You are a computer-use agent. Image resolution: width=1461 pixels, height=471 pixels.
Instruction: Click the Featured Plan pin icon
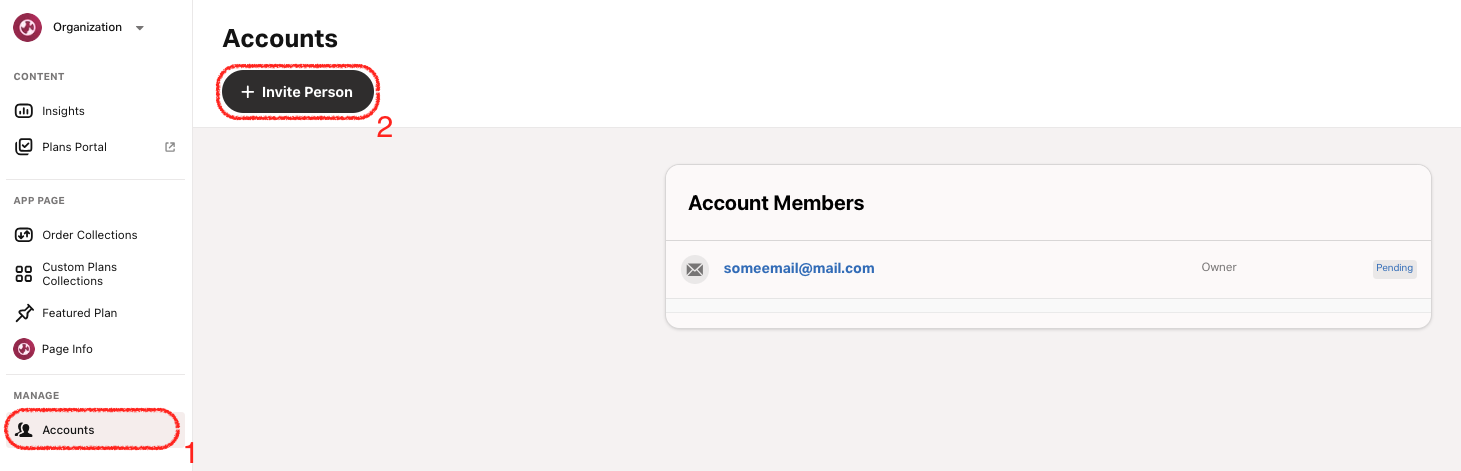coord(24,313)
